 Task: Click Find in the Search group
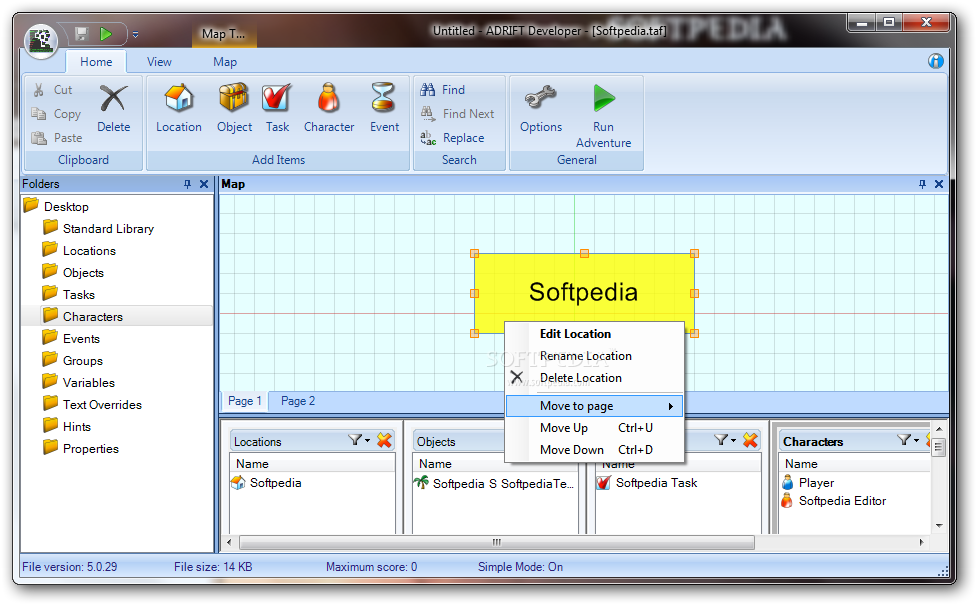443,90
